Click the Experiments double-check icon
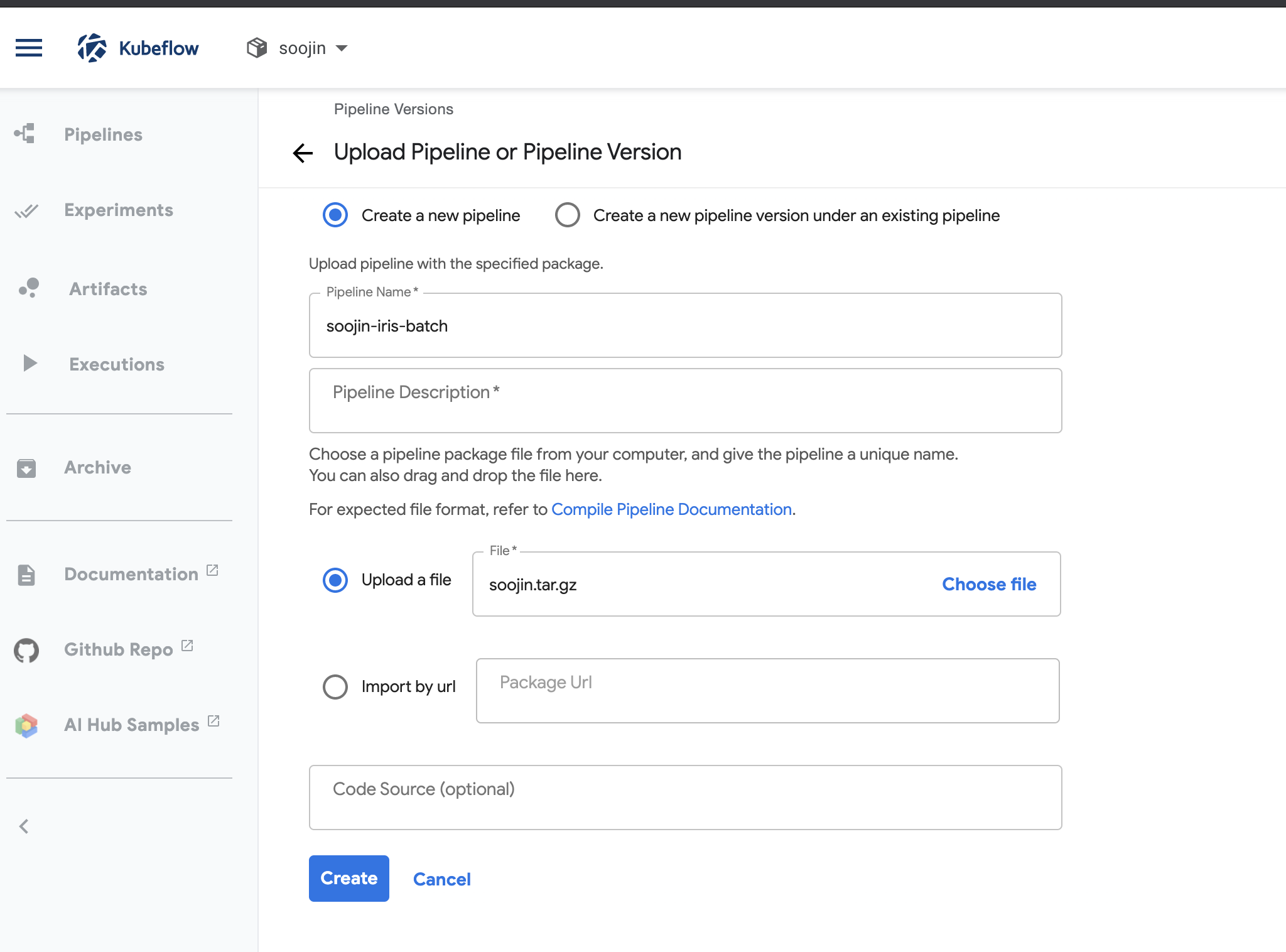The width and height of the screenshot is (1286, 952). click(26, 210)
